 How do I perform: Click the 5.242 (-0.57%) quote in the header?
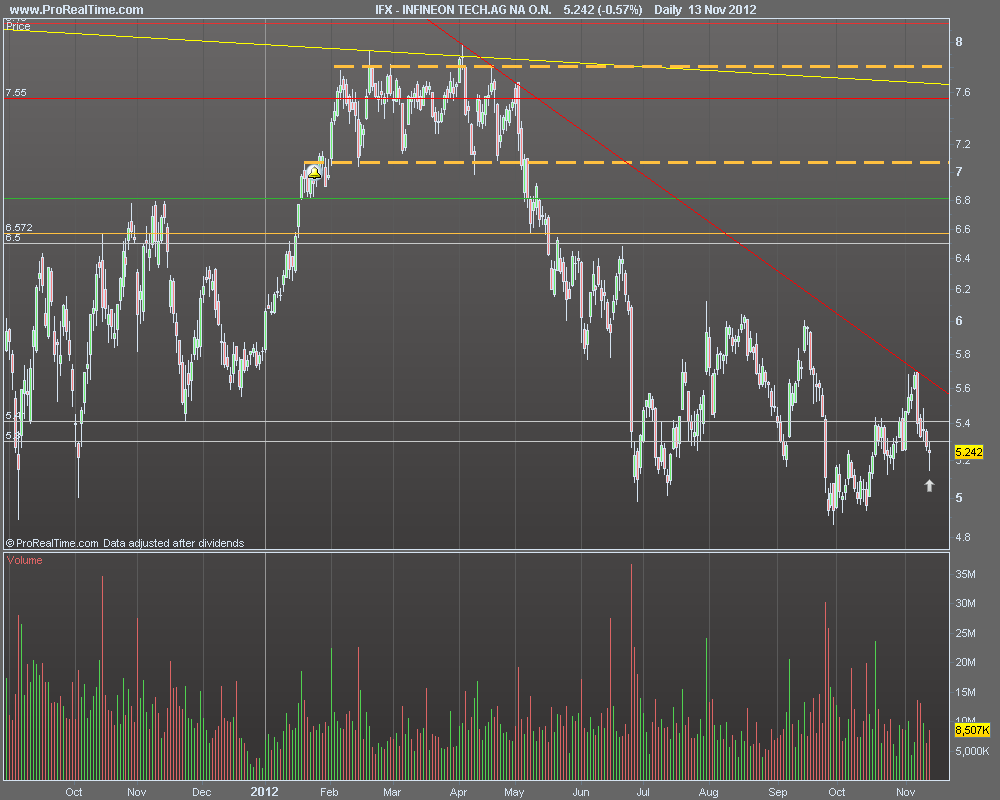[x=603, y=10]
